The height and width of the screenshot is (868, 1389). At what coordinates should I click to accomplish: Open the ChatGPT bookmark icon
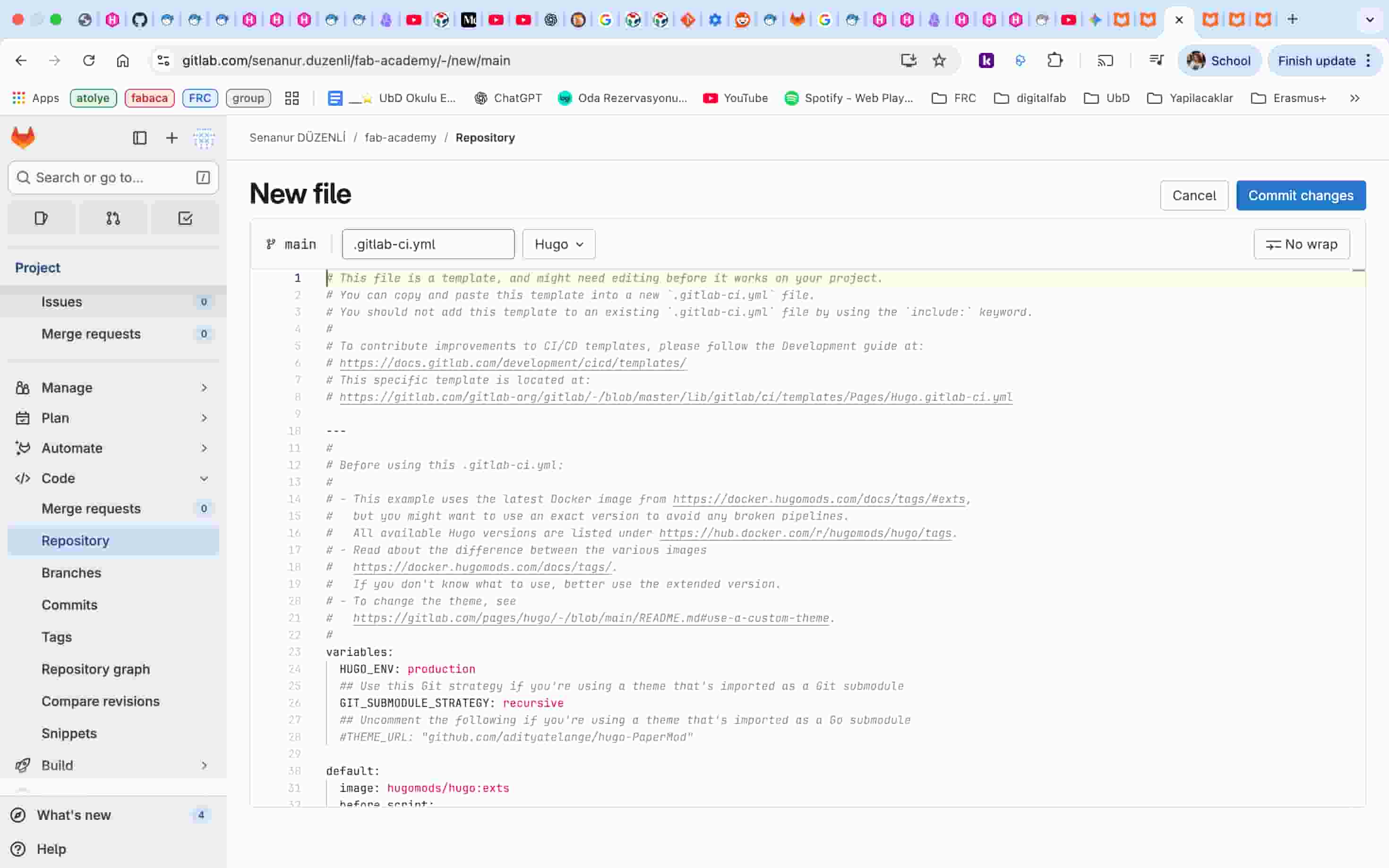[480, 98]
